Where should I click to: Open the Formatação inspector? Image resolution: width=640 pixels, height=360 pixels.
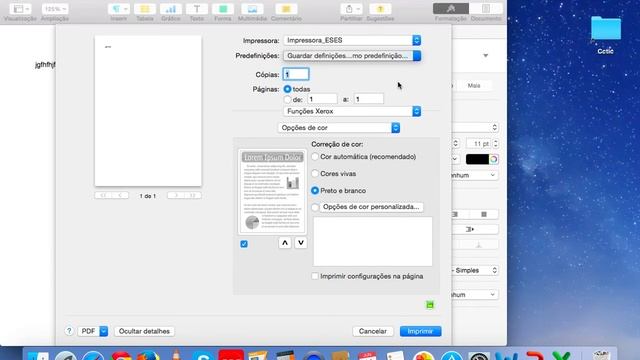click(x=451, y=9)
